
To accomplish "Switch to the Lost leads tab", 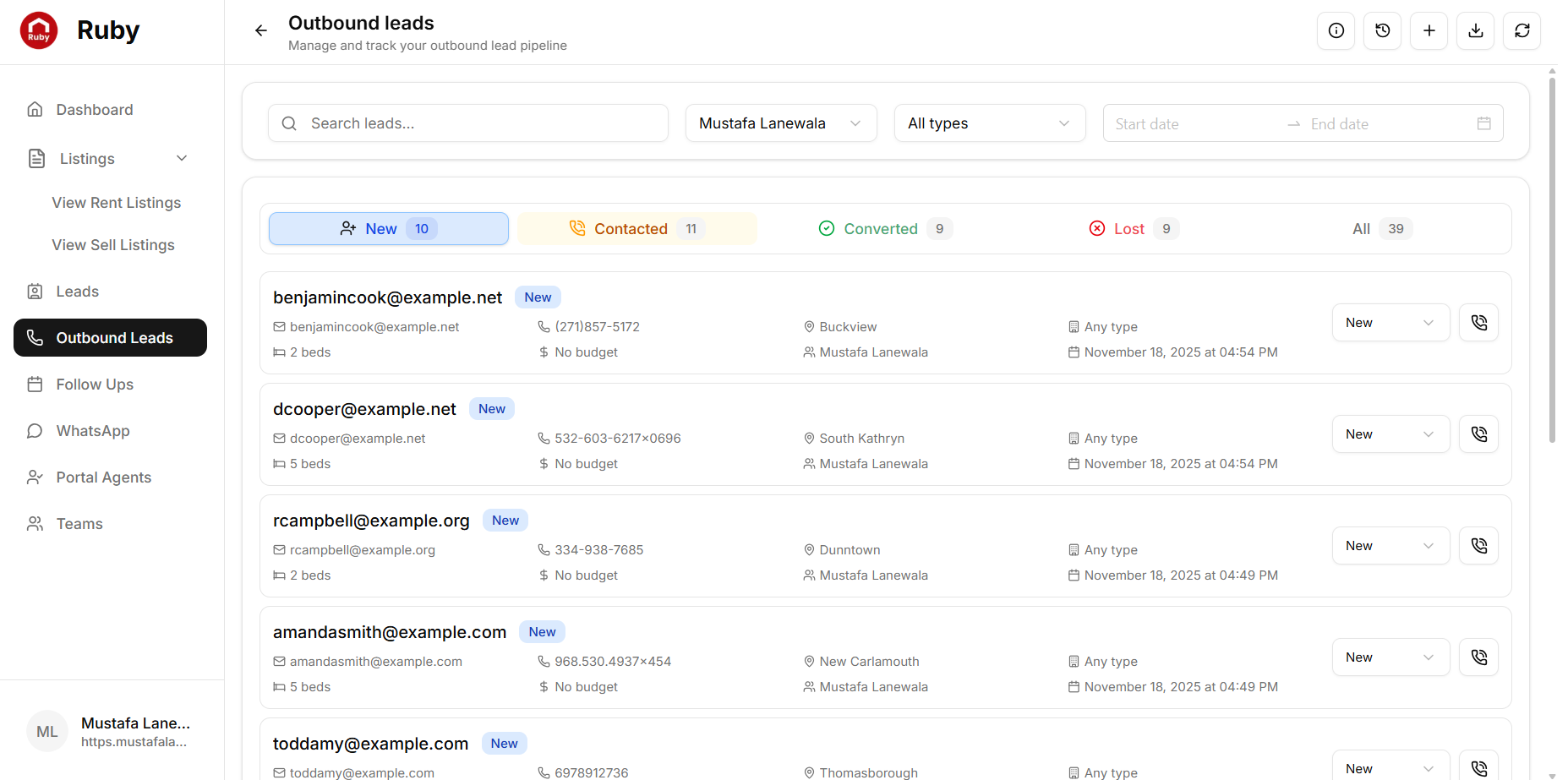I will point(1132,228).
